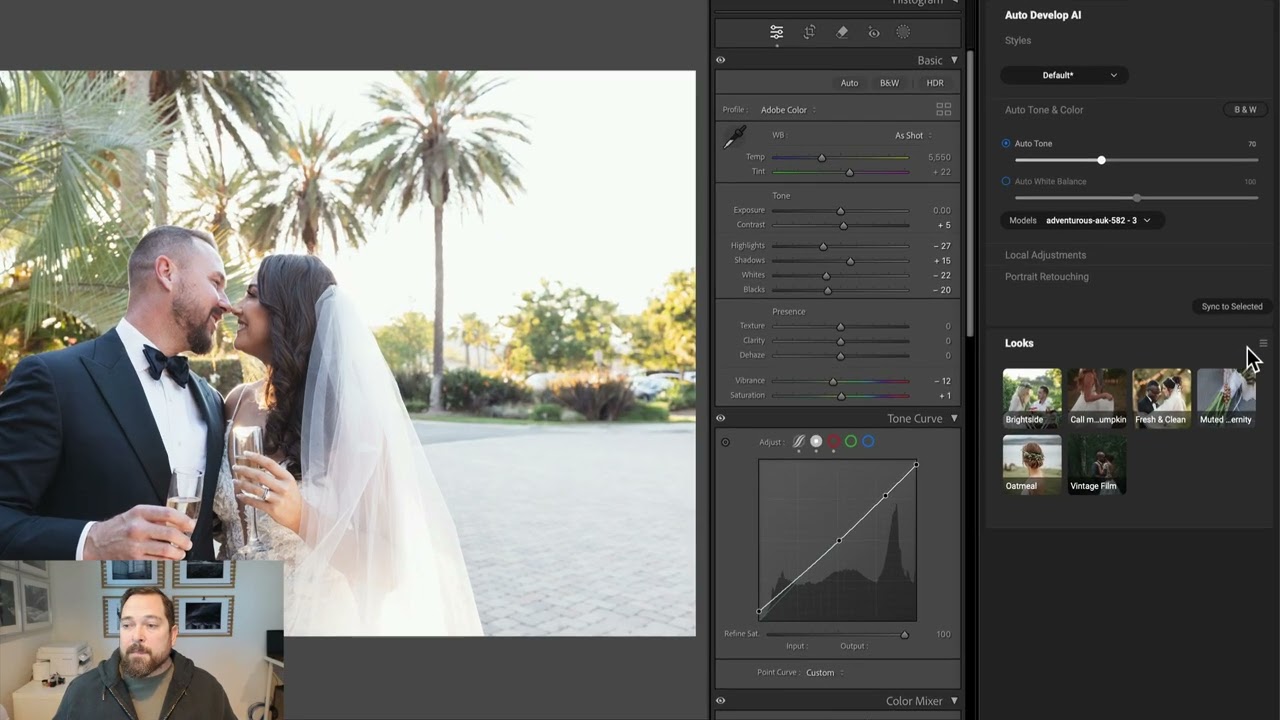Select the Red Eye correction tool

(x=874, y=32)
